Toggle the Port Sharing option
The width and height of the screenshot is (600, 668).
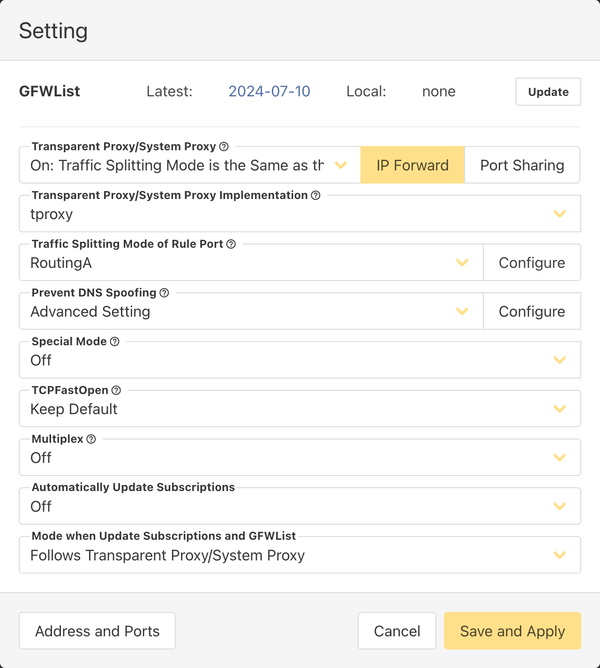coord(522,165)
